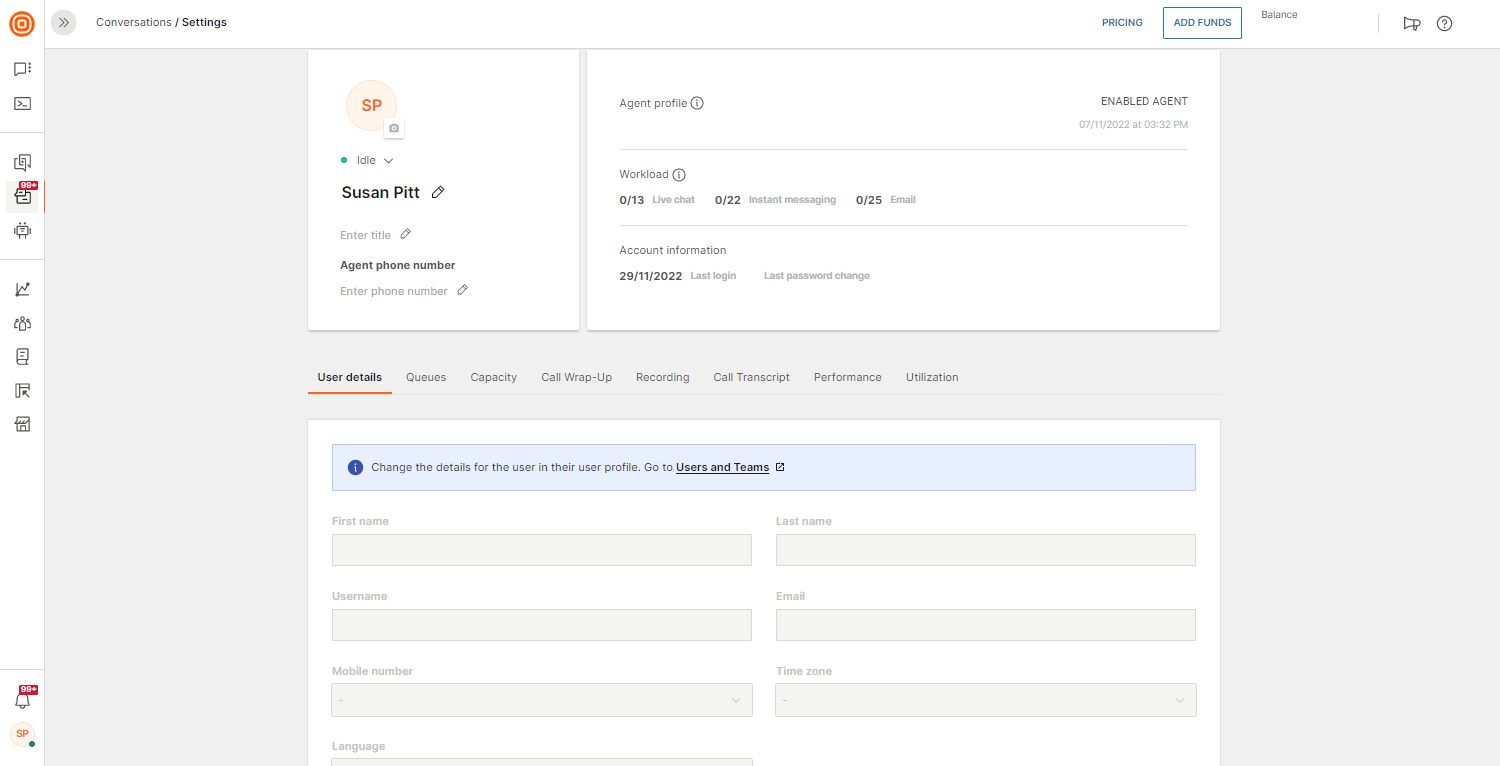Edit agent phone number with pencil icon
The image size is (1500, 766).
click(x=462, y=290)
